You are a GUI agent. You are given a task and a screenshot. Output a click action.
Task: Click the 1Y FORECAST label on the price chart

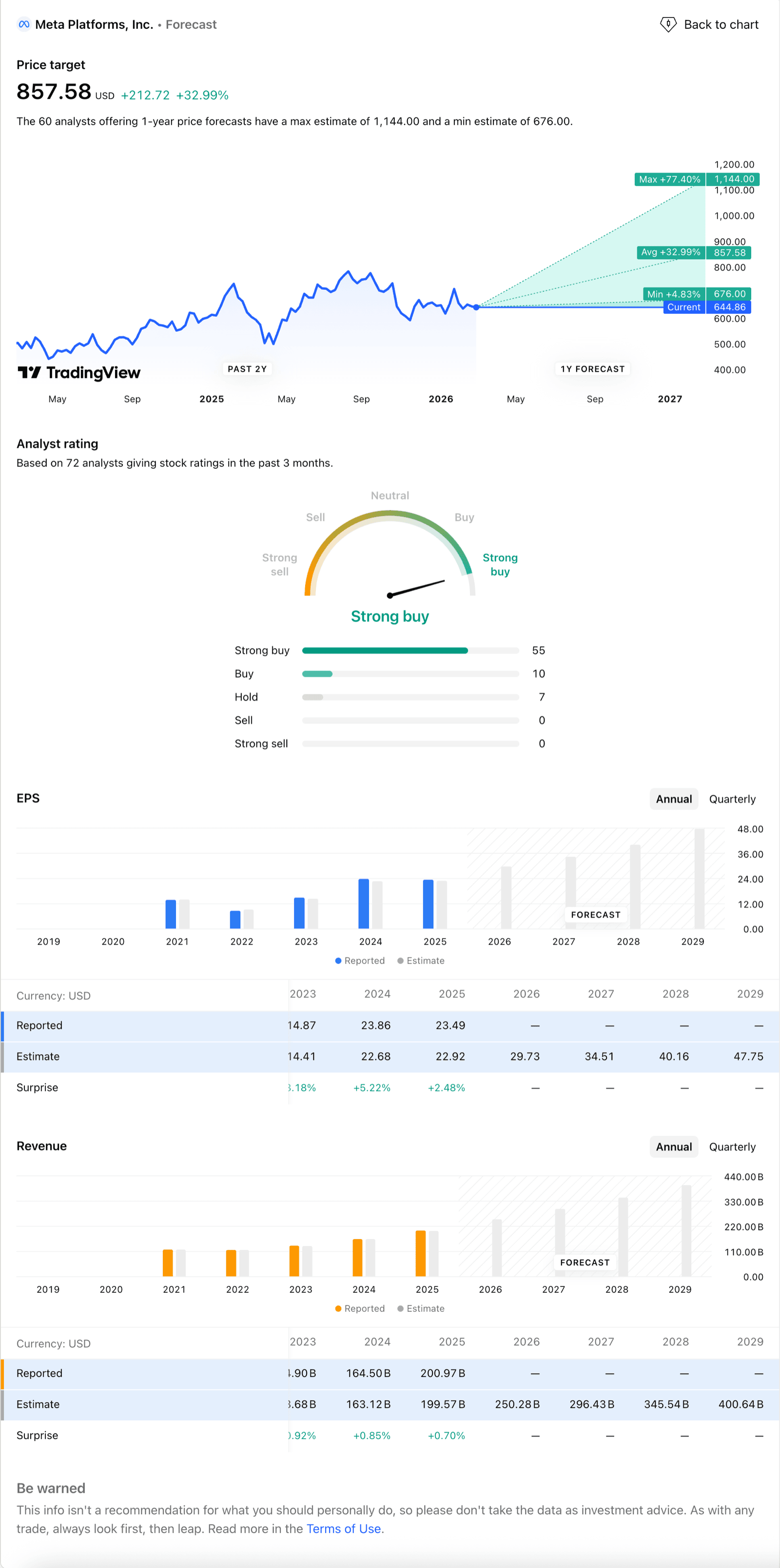[x=592, y=368]
